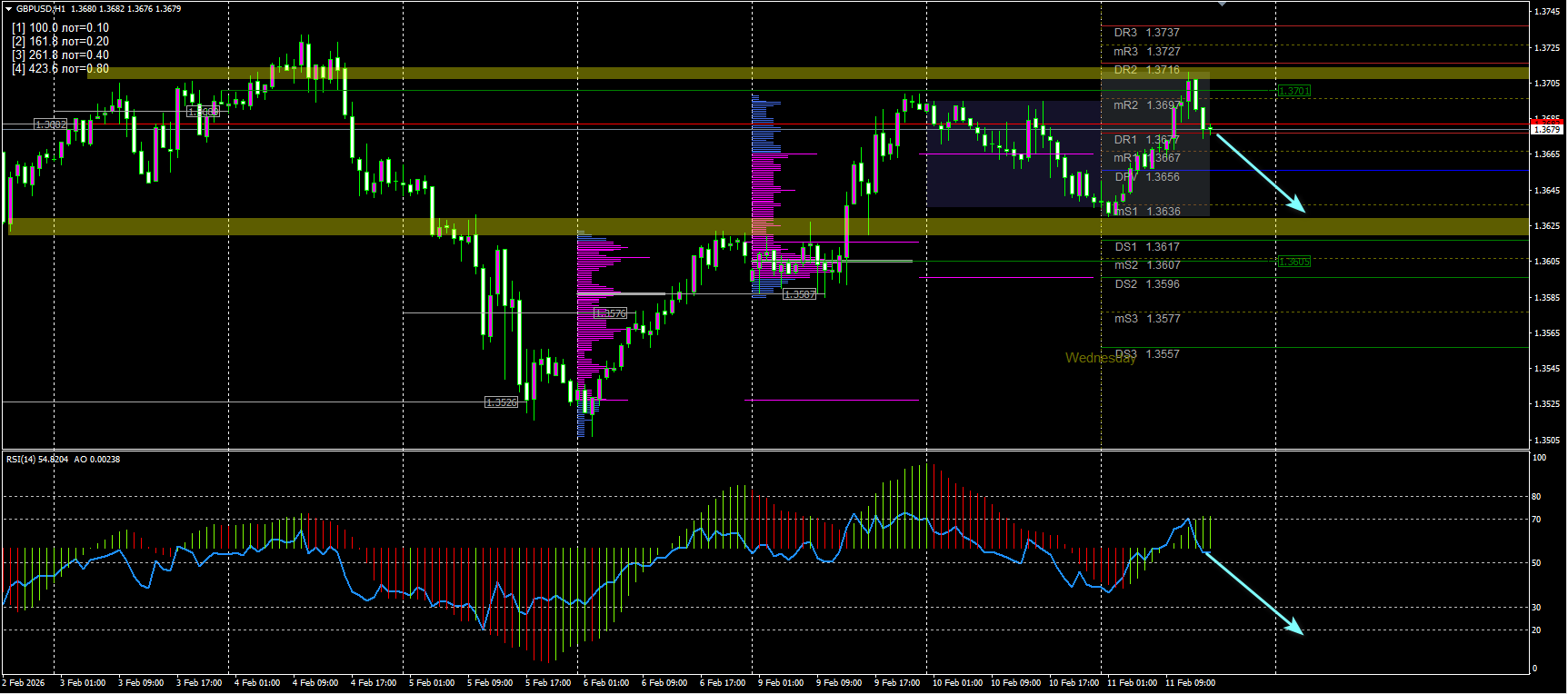The height and width of the screenshot is (694, 1568).
Task: Click the boxed 1.3576 price label
Action: tap(610, 313)
